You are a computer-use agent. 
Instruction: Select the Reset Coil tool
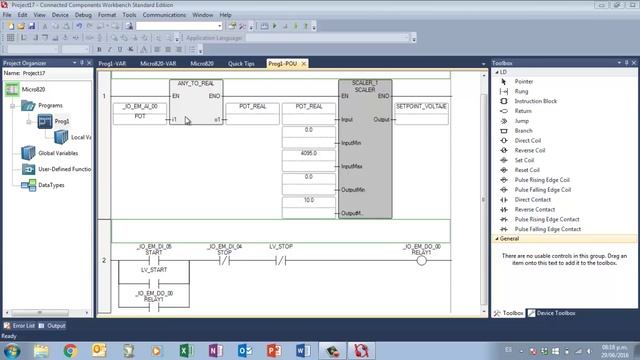[x=527, y=170]
